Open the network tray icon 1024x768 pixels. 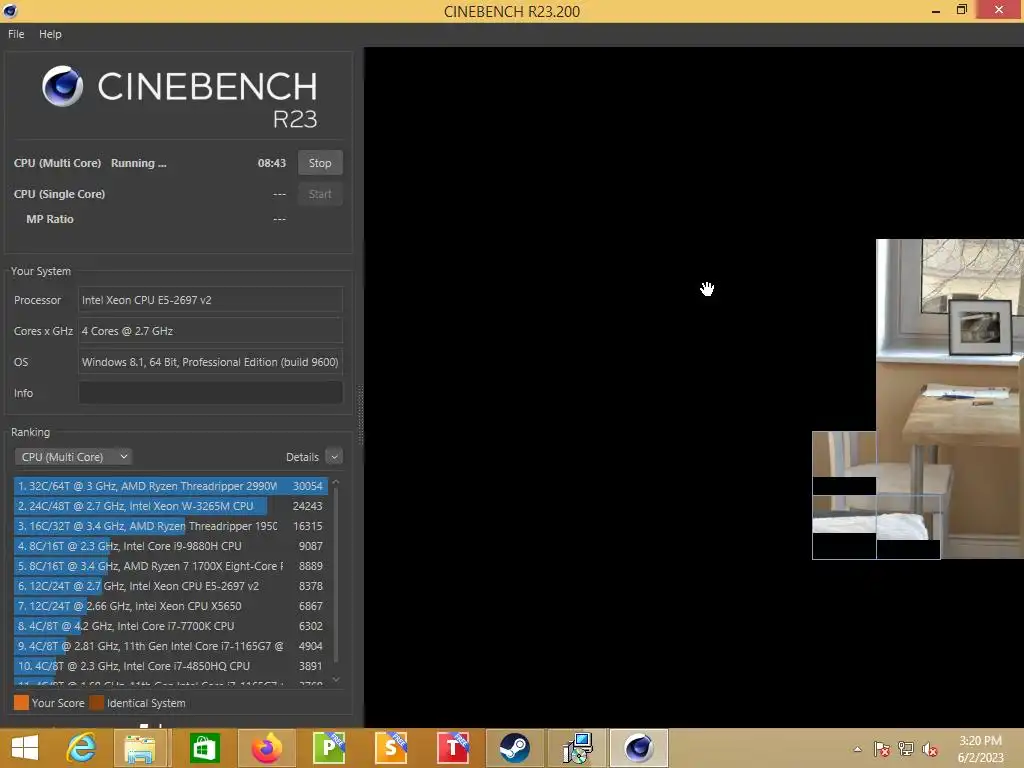[906, 749]
